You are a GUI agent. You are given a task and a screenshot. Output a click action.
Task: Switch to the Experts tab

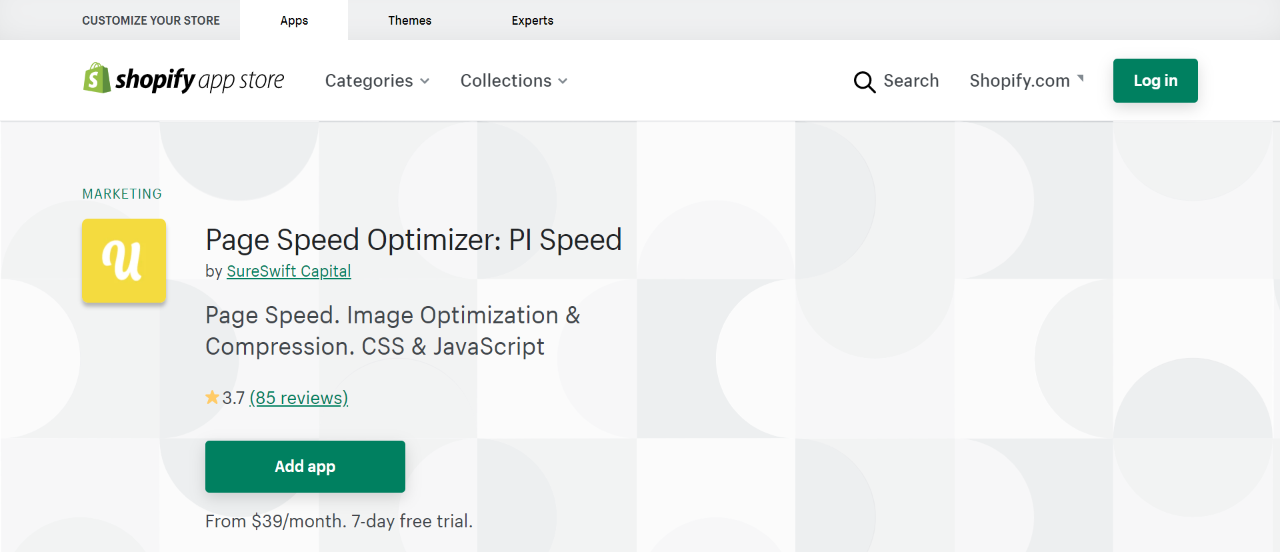533,20
